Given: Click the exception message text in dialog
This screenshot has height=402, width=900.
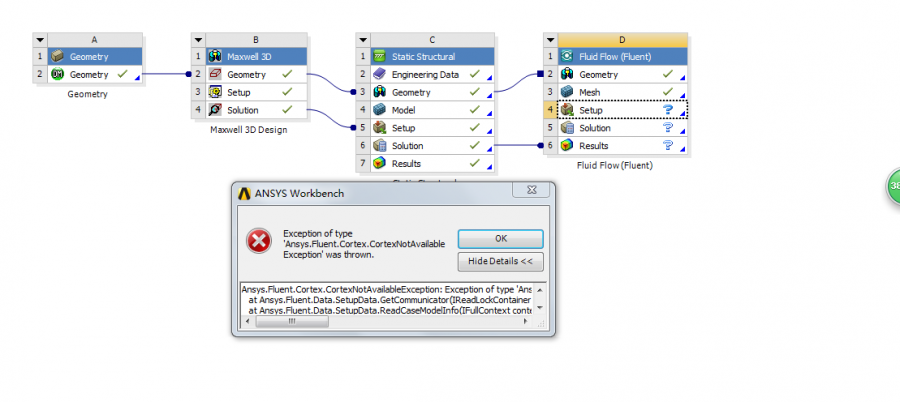Looking at the screenshot, I should point(364,244).
